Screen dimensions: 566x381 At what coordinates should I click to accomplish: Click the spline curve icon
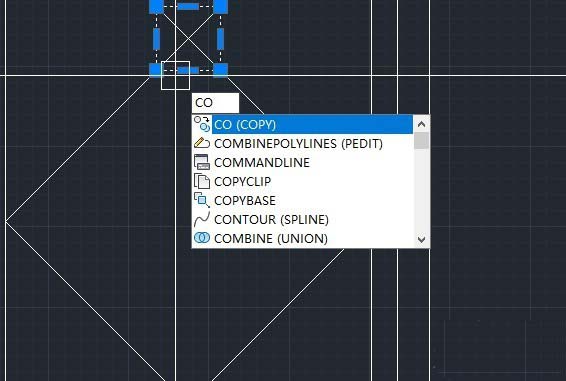point(202,219)
